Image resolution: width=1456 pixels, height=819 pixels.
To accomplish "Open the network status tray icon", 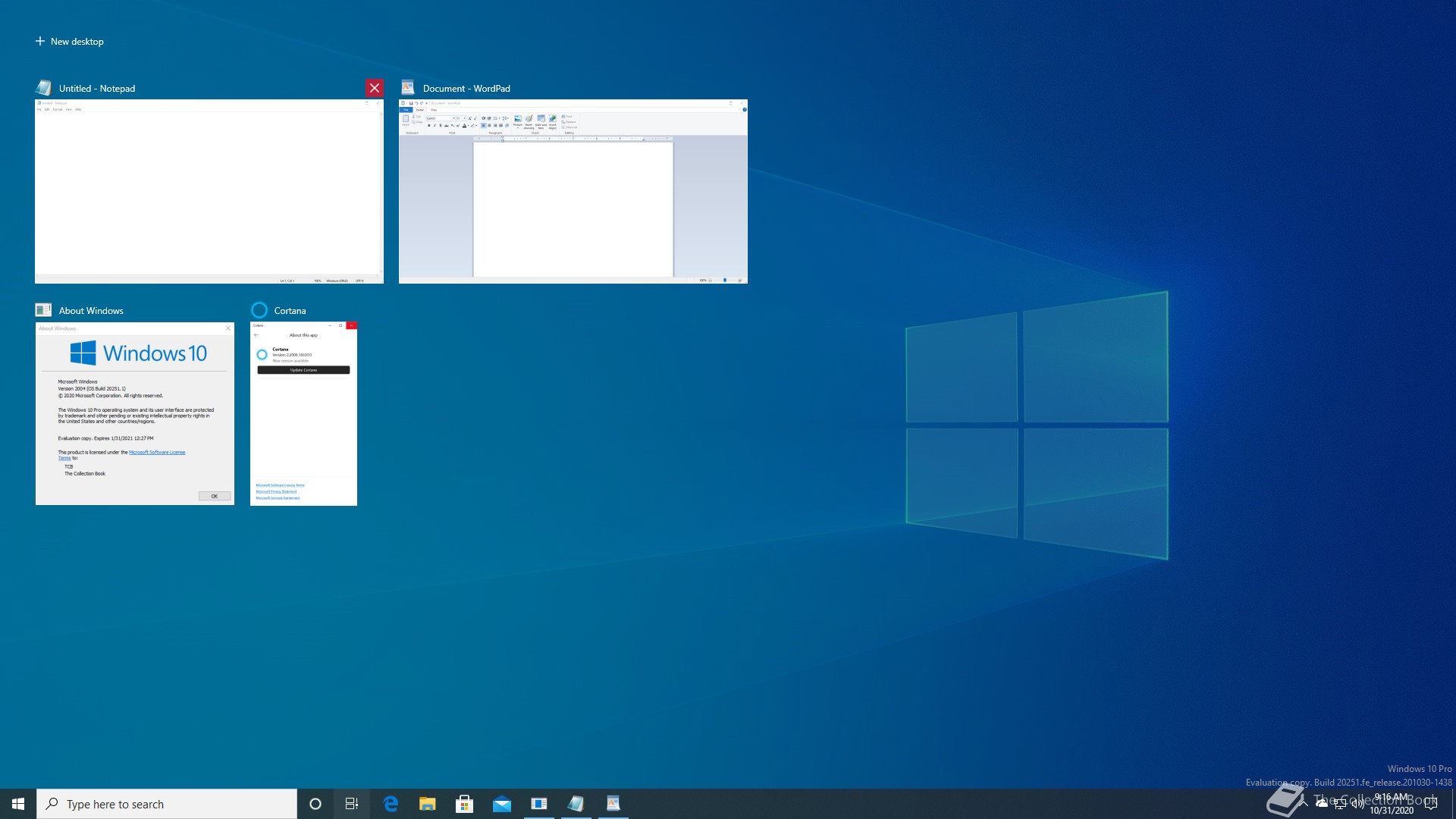I will tap(1340, 804).
